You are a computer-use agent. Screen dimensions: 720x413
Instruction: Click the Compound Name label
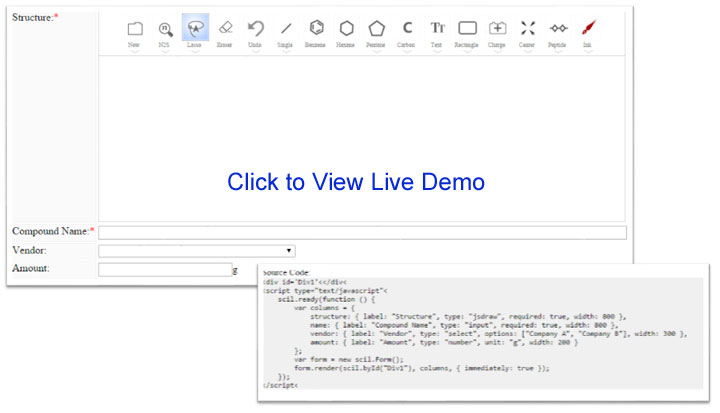53,231
